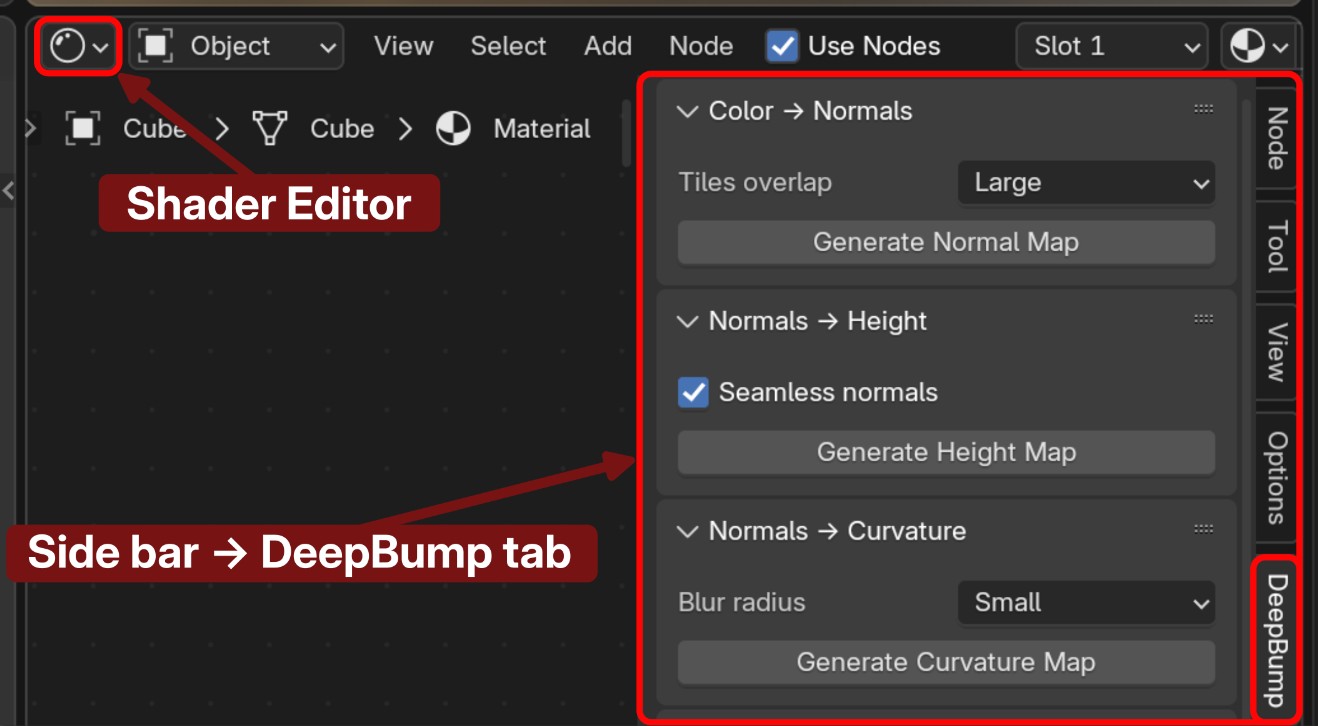Click the Generate Height Map button
Screen dimensions: 1318x726
(945, 453)
